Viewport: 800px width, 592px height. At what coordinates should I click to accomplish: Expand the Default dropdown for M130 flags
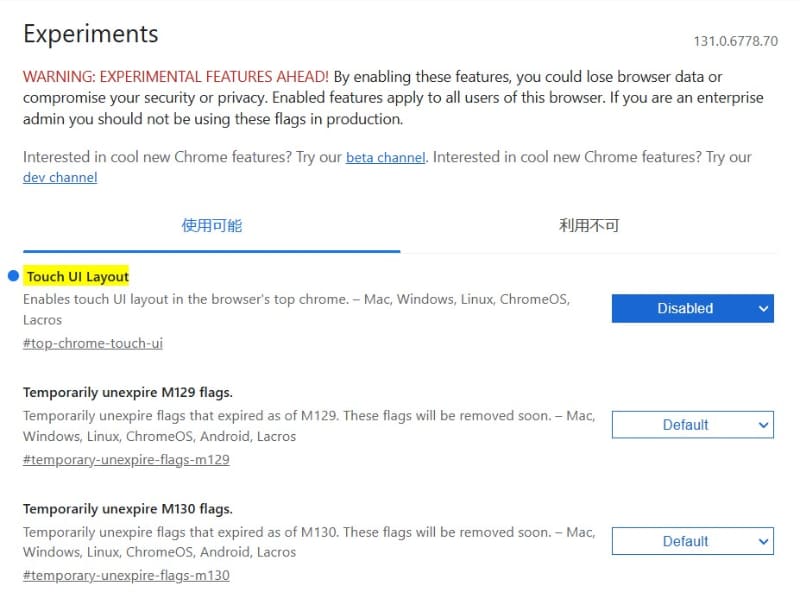click(692, 541)
